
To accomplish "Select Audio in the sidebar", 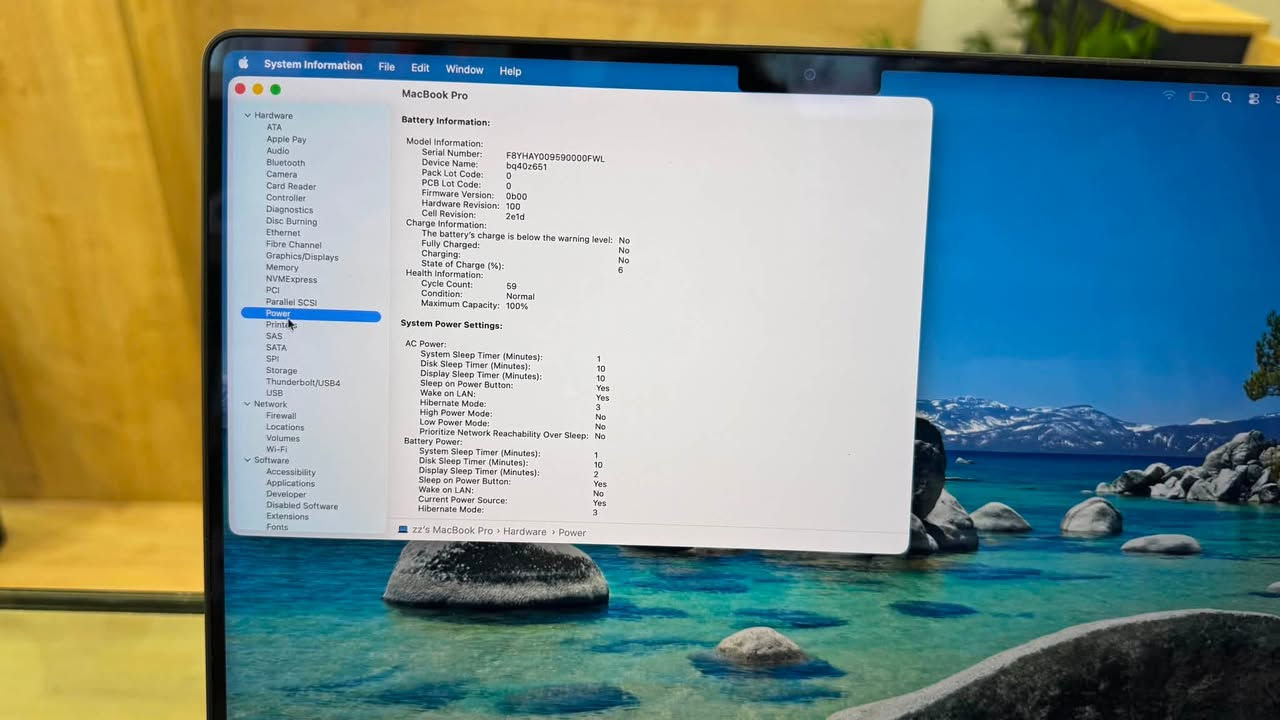I will (278, 151).
